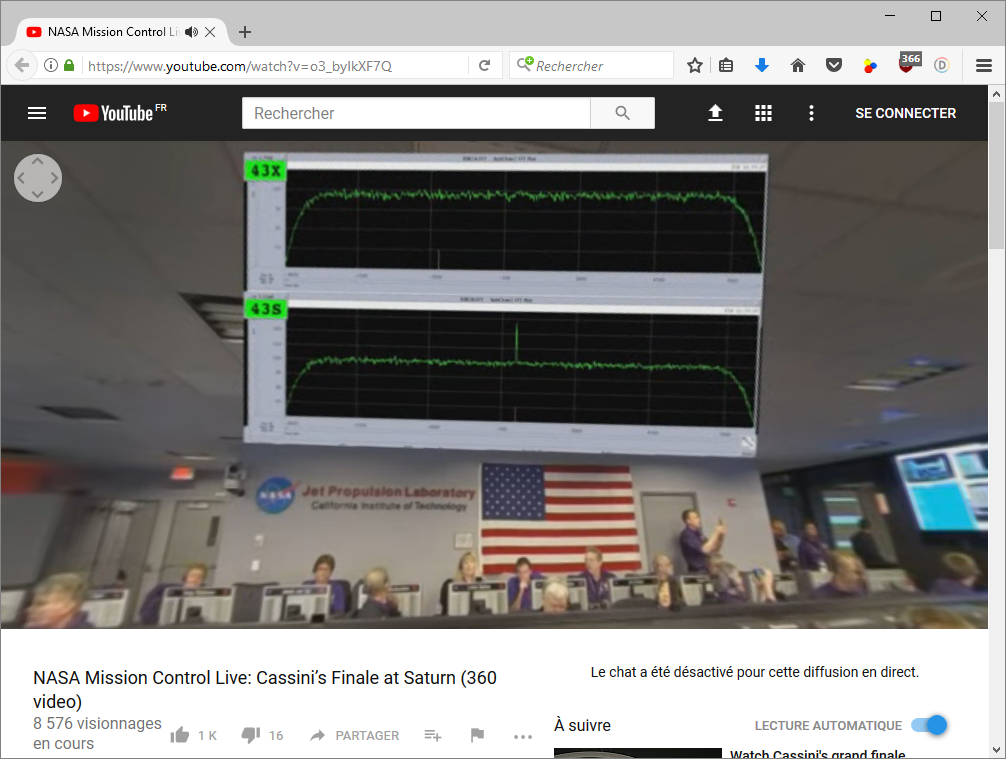The image size is (1006, 759).
Task: Click the 360 video pan control
Action: [x=38, y=178]
